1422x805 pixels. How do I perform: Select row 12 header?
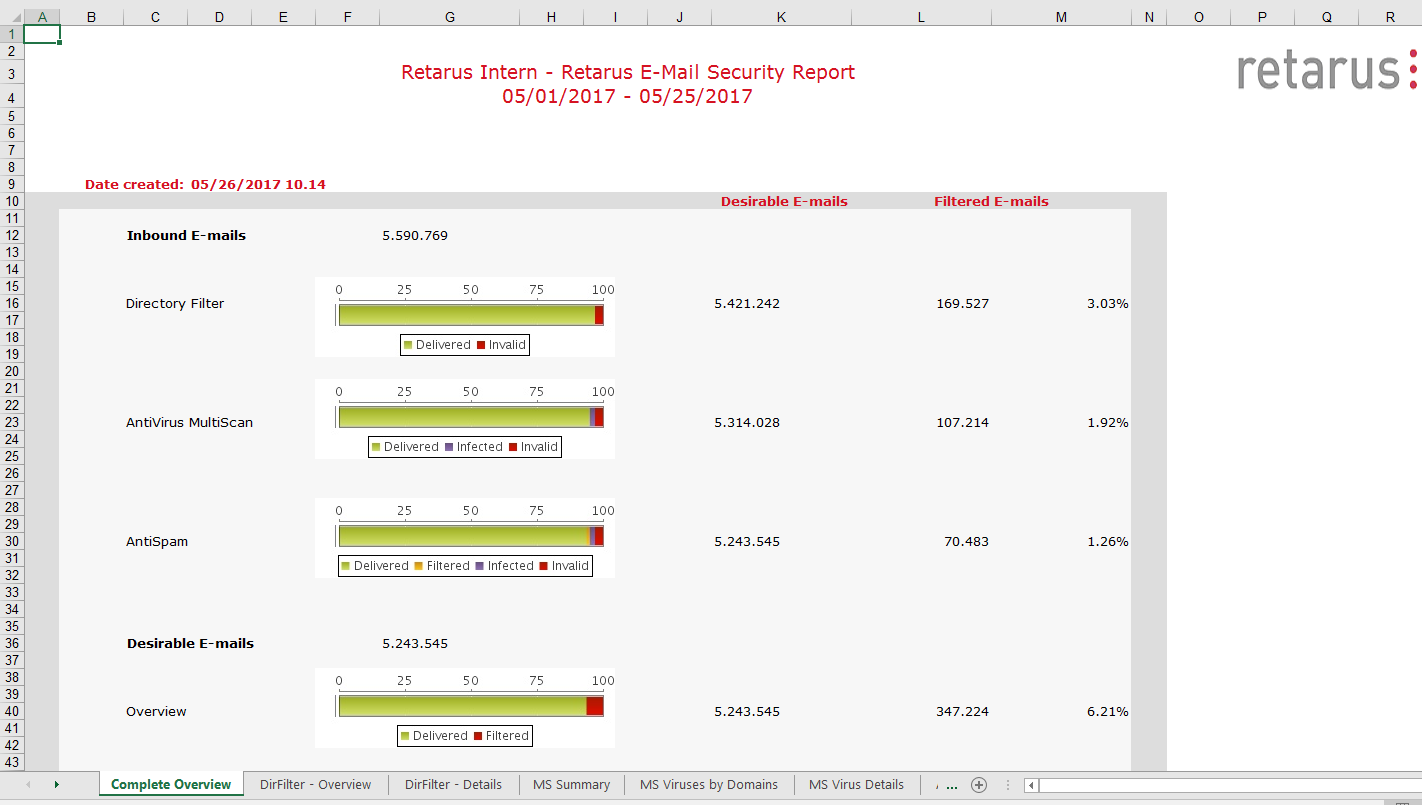(x=12, y=235)
